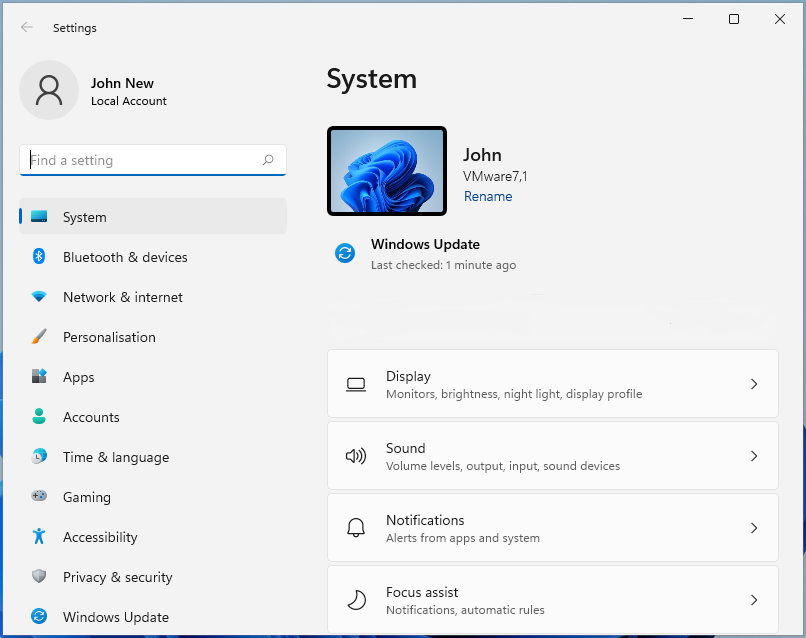This screenshot has width=806, height=638.
Task: Close the Settings window
Action: pos(780,19)
